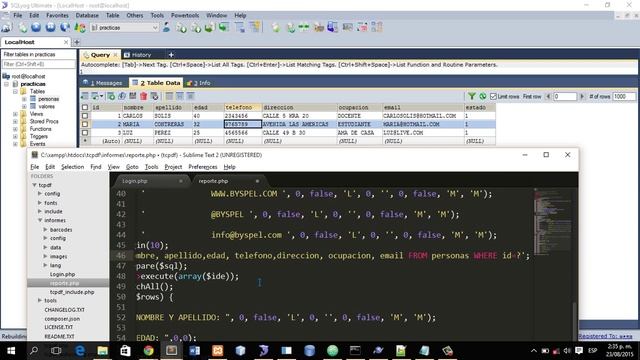Expand the barcodes folder in Sublime sidebar

coord(45,230)
